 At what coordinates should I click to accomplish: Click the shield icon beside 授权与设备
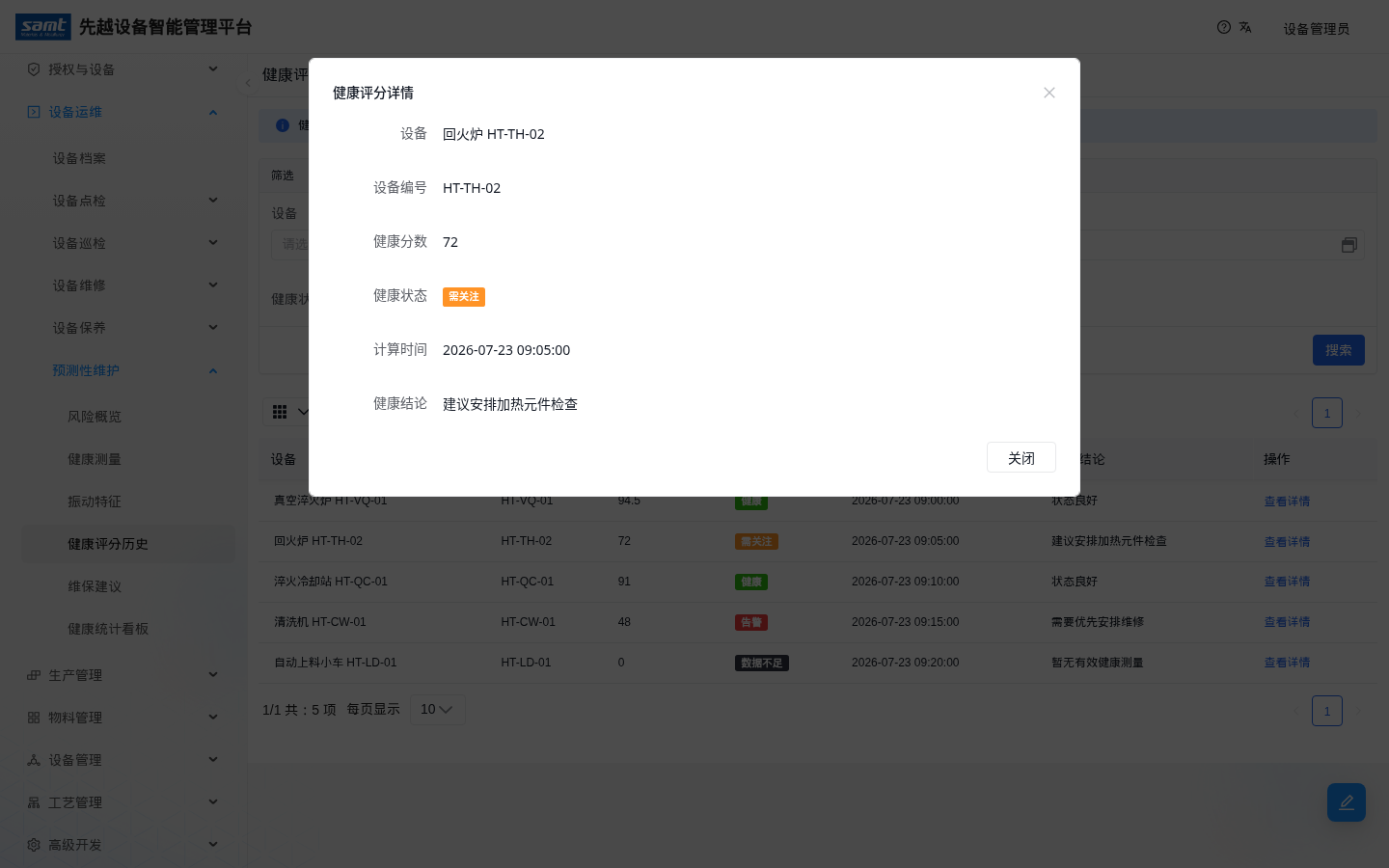(x=34, y=69)
